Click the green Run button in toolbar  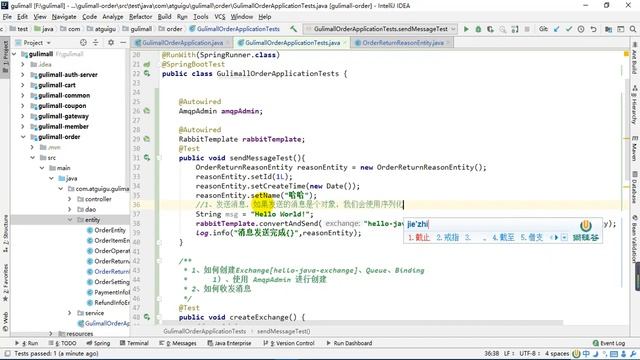pyautogui.click(x=466, y=29)
